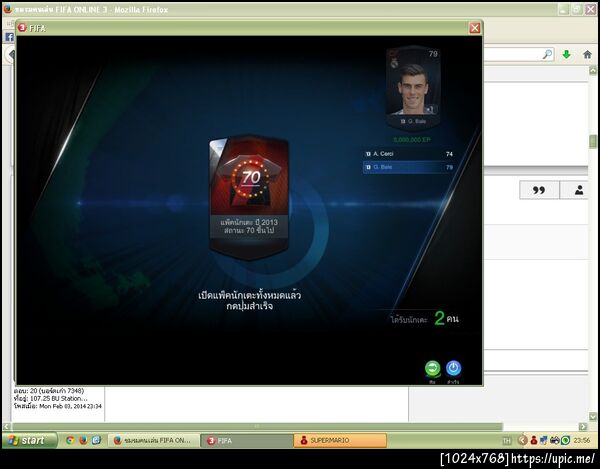Expand hidden tray icons arrow

pos(522,440)
